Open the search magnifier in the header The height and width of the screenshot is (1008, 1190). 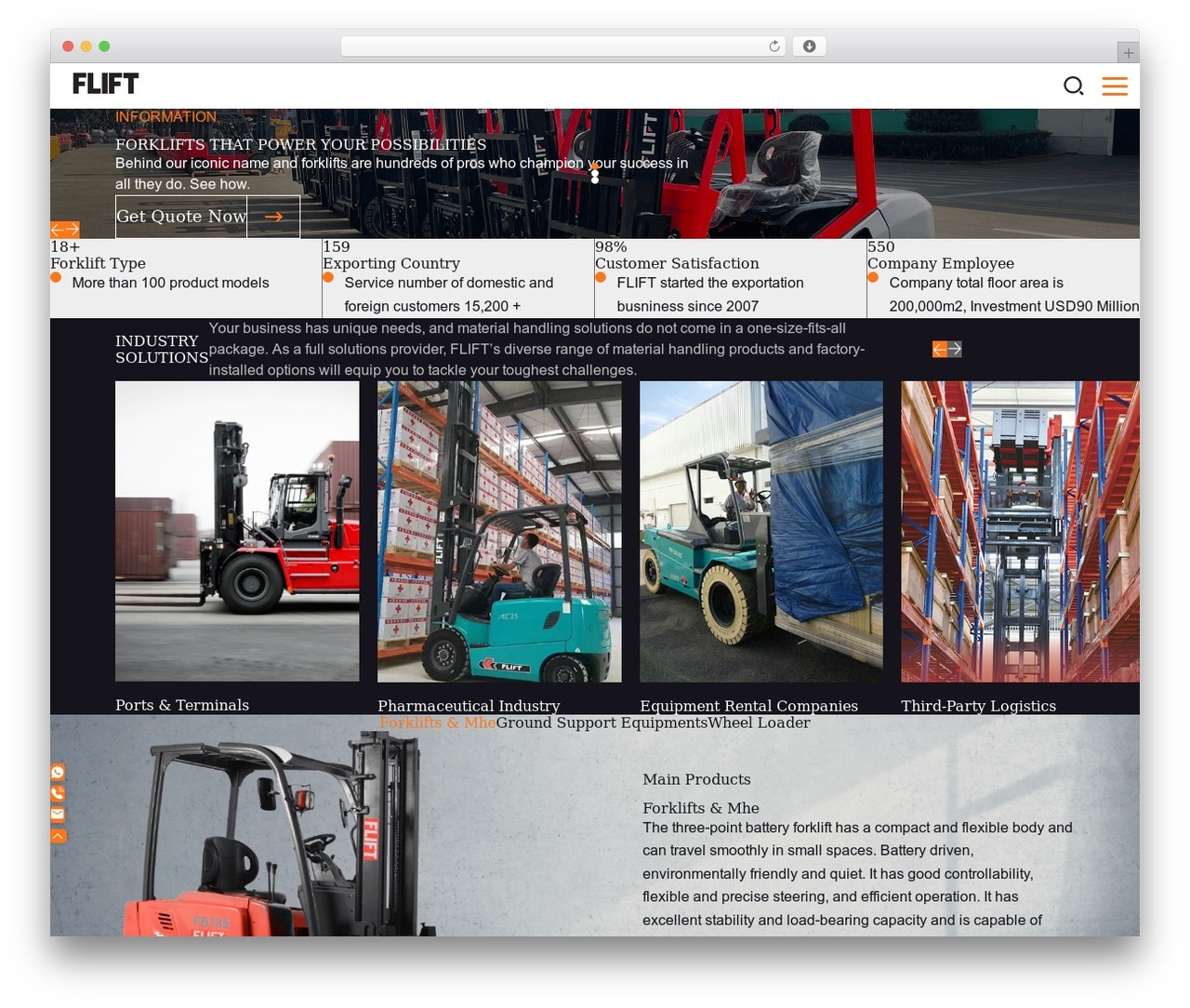[1074, 86]
